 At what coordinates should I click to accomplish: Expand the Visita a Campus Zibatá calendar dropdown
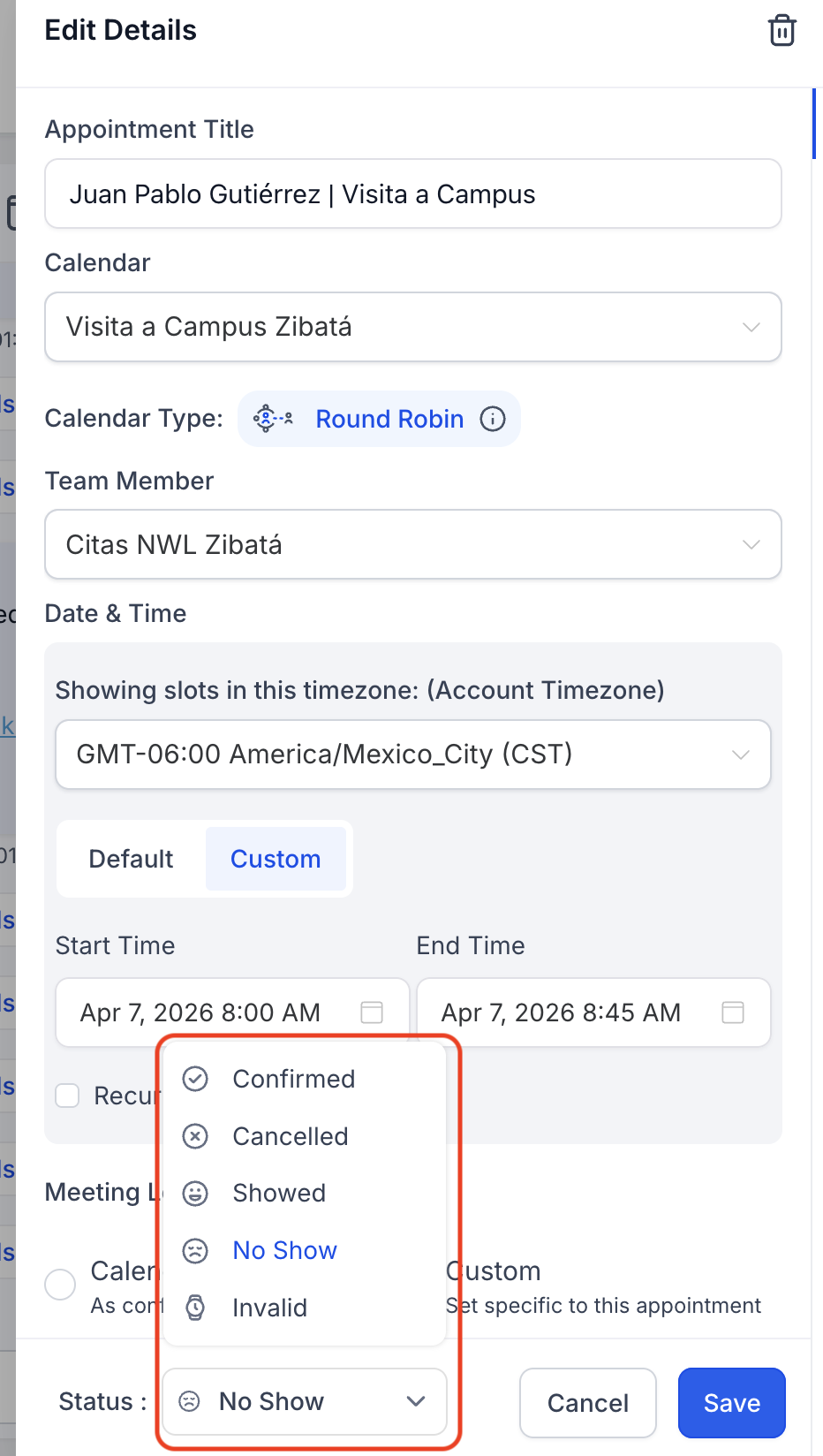[413, 327]
